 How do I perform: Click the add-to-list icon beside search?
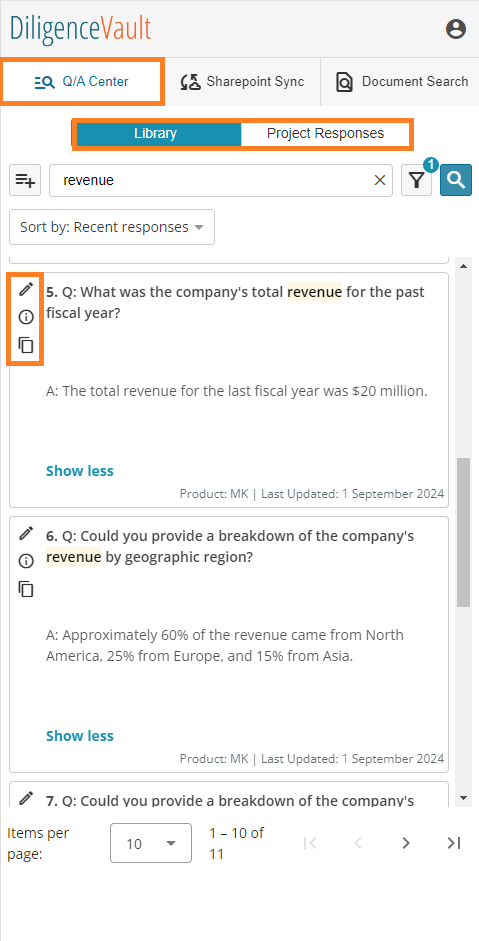click(25, 180)
